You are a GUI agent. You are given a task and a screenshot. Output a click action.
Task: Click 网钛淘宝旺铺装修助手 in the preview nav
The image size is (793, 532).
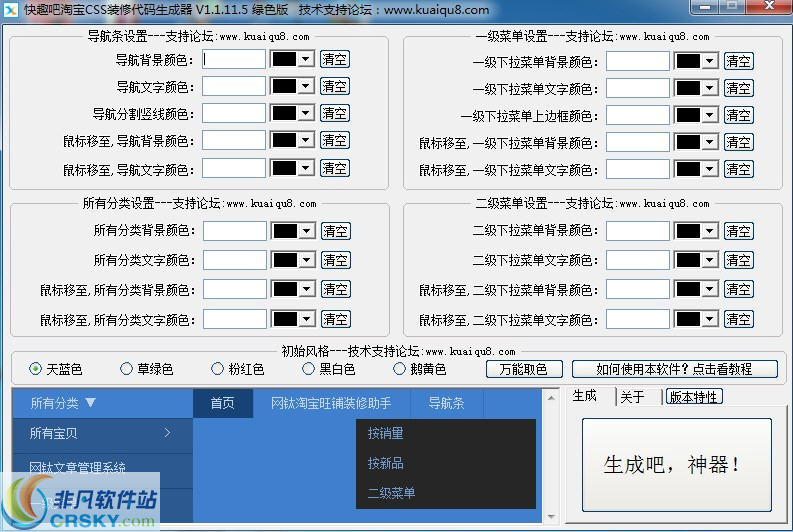(331, 403)
